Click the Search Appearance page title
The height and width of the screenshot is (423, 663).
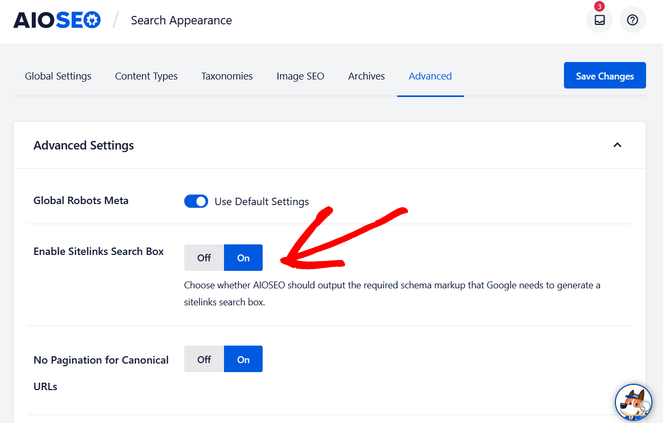181,20
